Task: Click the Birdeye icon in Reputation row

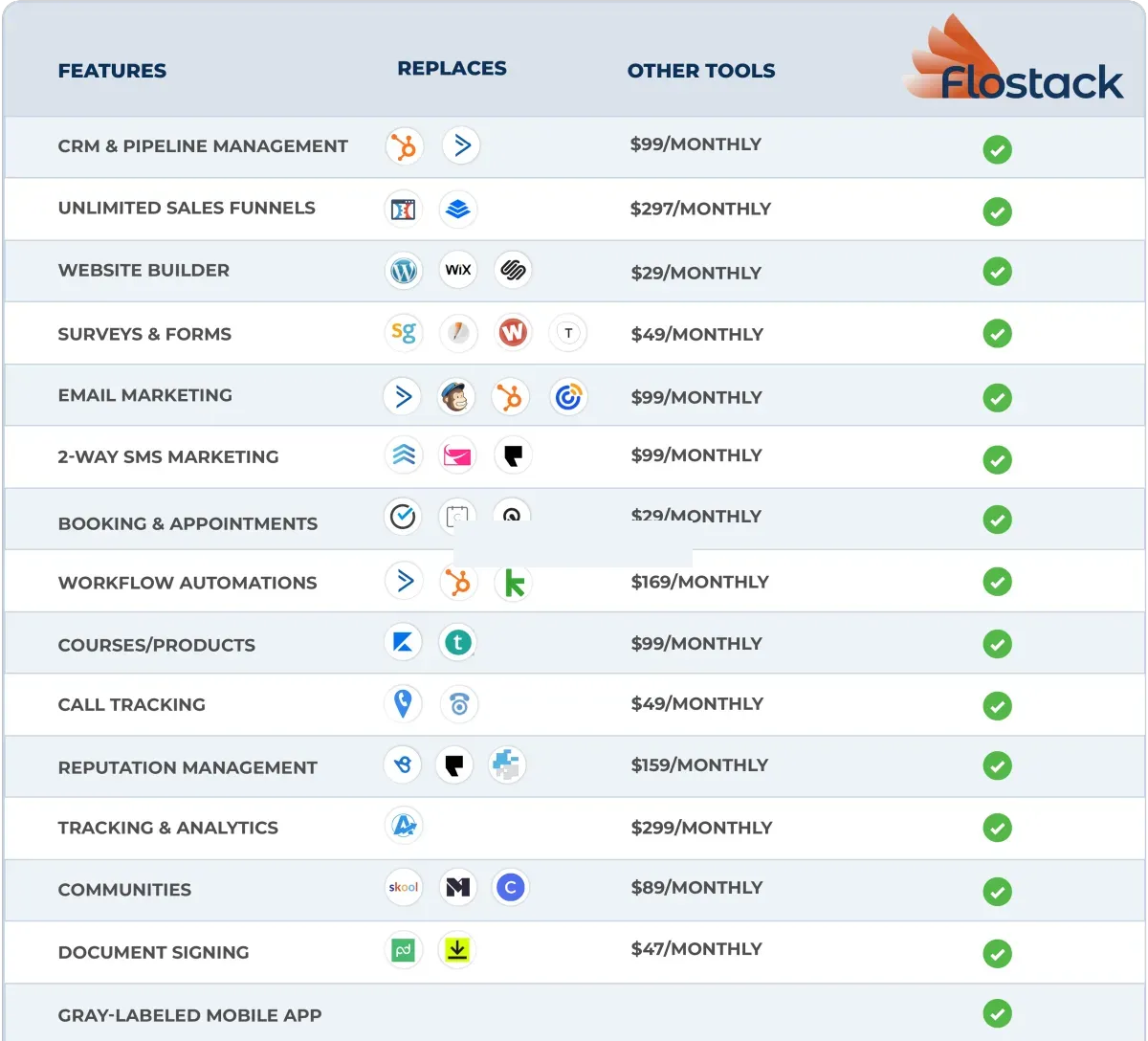Action: [403, 764]
